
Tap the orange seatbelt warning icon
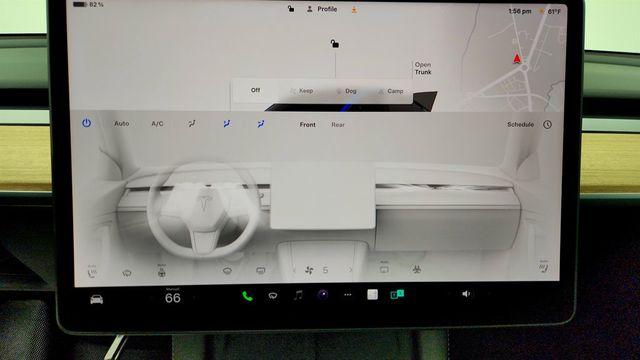pos(354,9)
